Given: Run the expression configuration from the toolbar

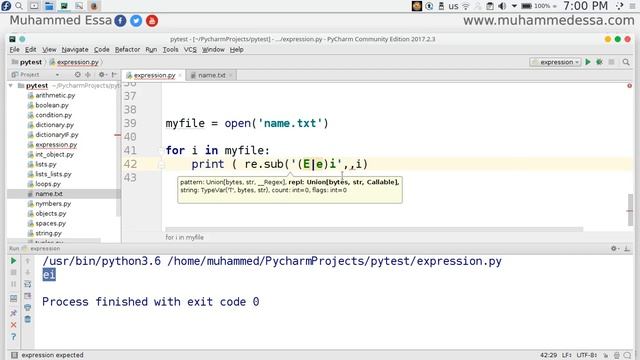Looking at the screenshot, I should [588, 62].
